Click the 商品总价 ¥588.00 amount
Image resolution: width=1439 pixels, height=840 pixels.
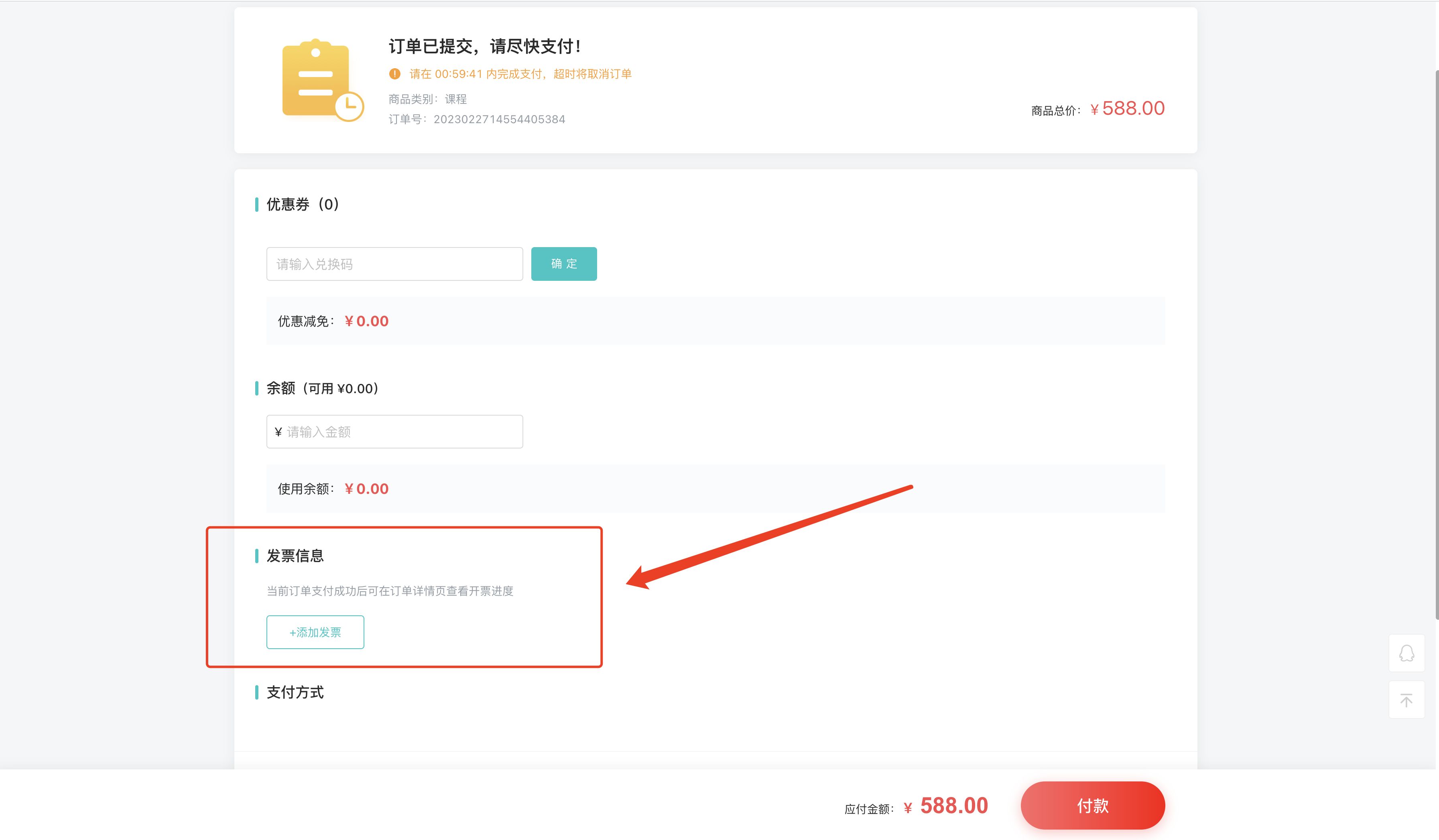[x=1127, y=108]
